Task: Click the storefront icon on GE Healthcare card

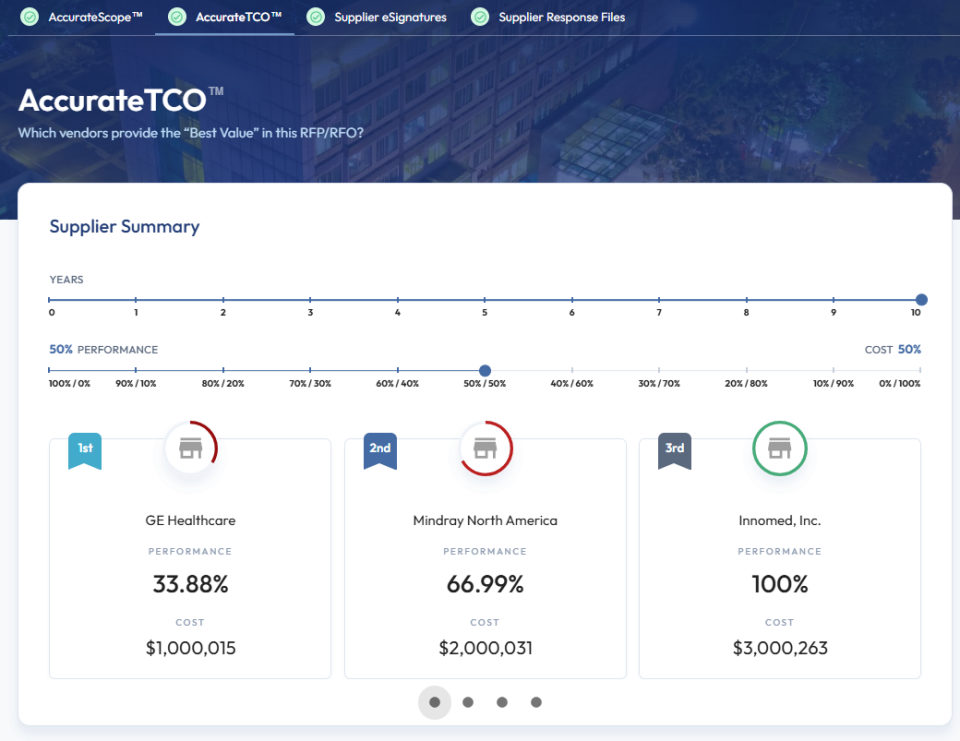Action: [x=190, y=448]
